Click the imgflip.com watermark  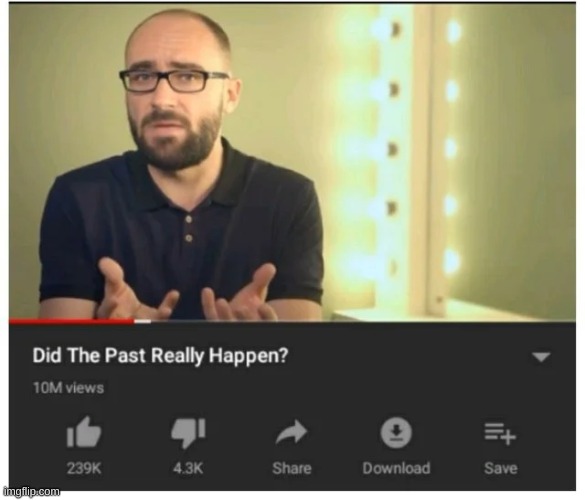pos(31,492)
